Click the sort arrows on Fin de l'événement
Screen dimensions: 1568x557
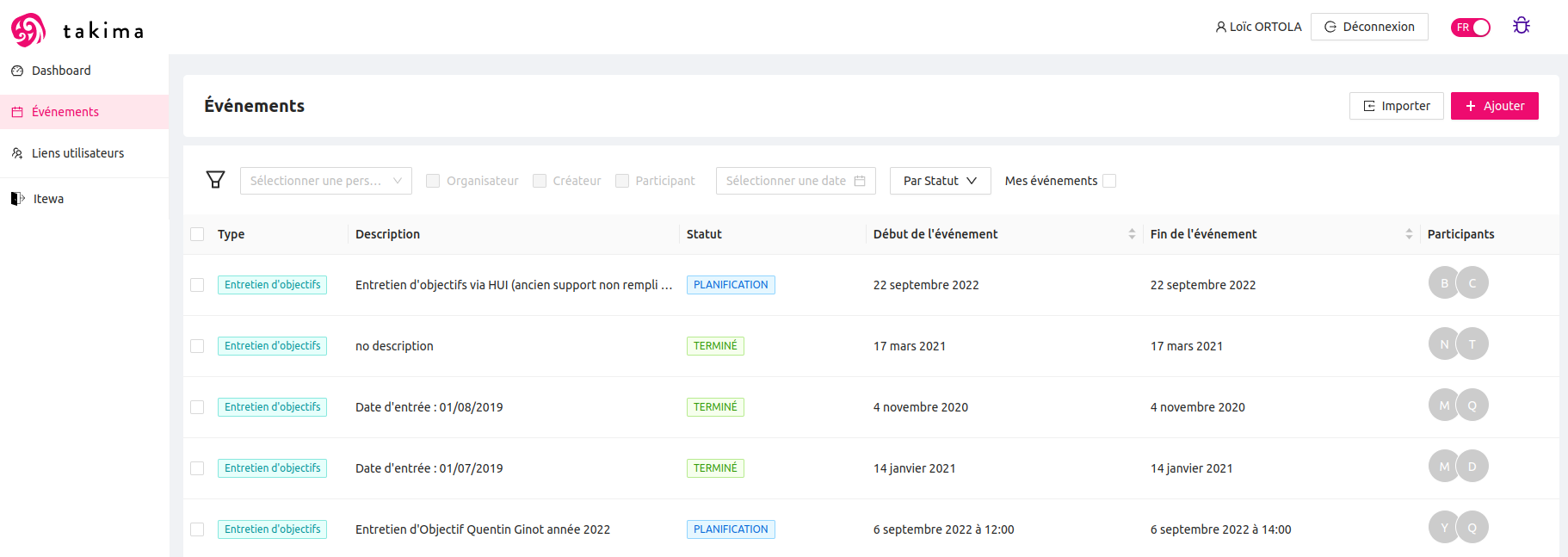click(x=1408, y=234)
